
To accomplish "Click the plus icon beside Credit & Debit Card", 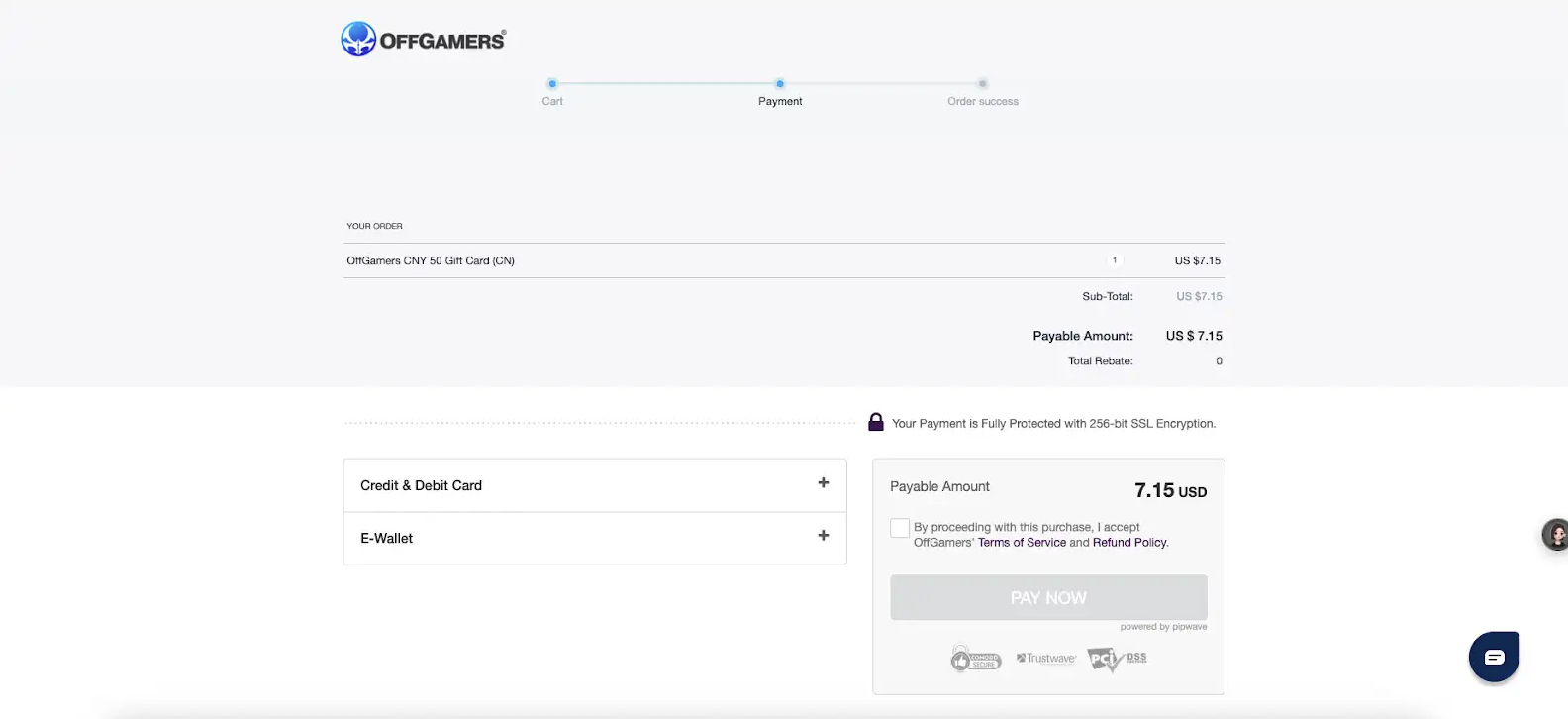I will [823, 482].
